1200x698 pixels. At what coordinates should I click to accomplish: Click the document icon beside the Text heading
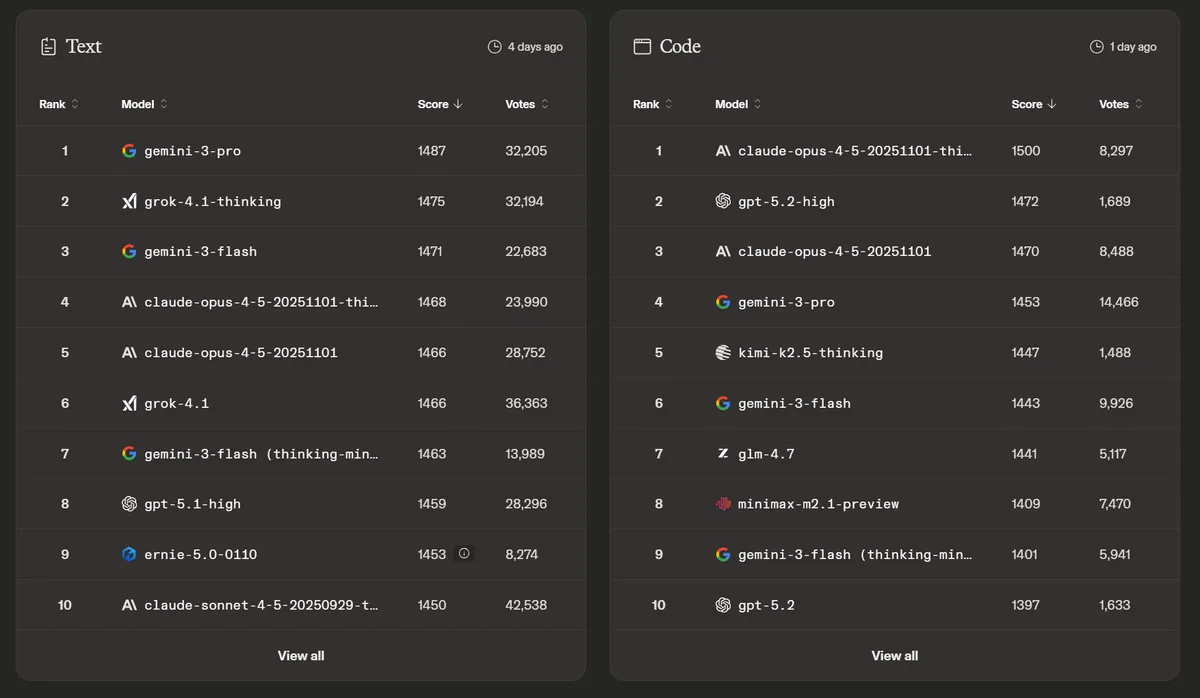click(47, 46)
